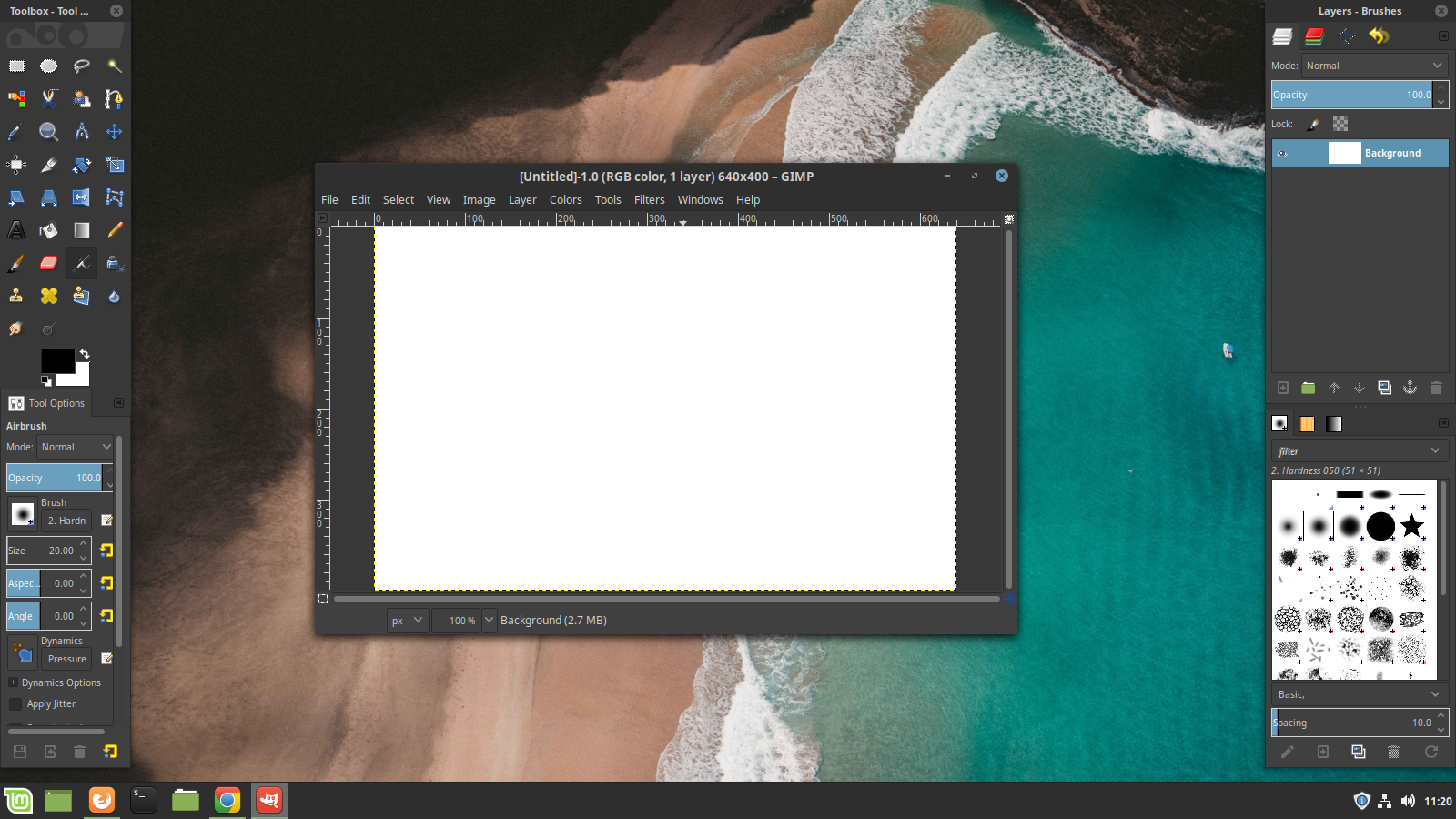Choose the Free Select lasso tool
The height and width of the screenshot is (819, 1456).
click(82, 66)
